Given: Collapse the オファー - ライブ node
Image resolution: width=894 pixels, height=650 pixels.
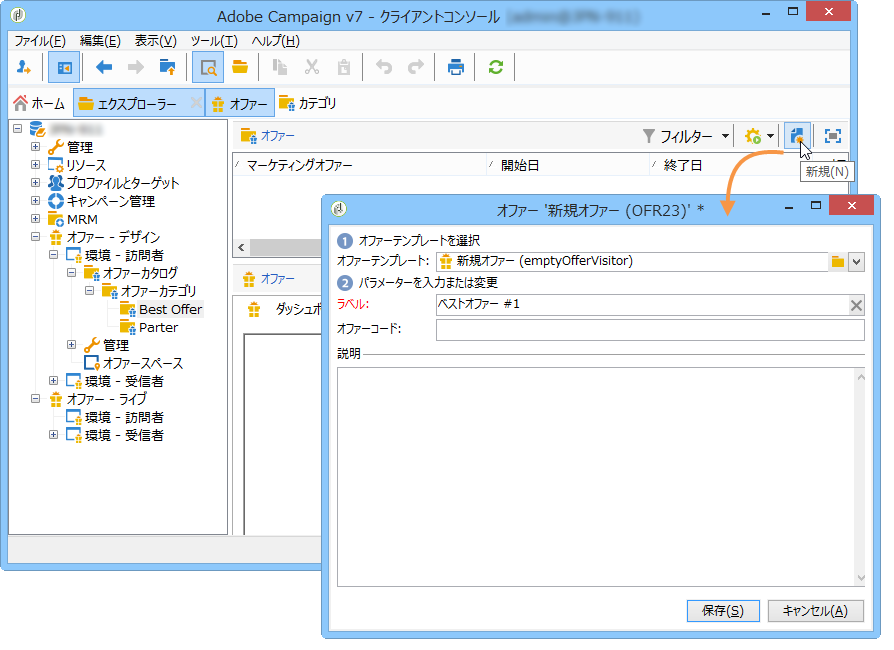Looking at the screenshot, I should coord(35,399).
